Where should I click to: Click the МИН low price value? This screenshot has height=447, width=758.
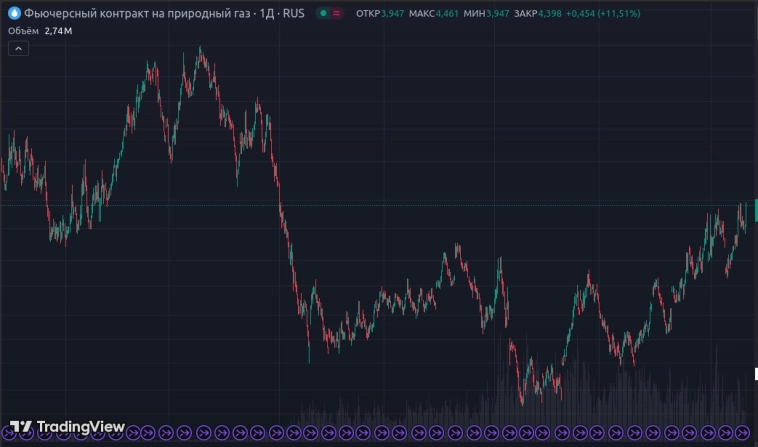tap(496, 14)
